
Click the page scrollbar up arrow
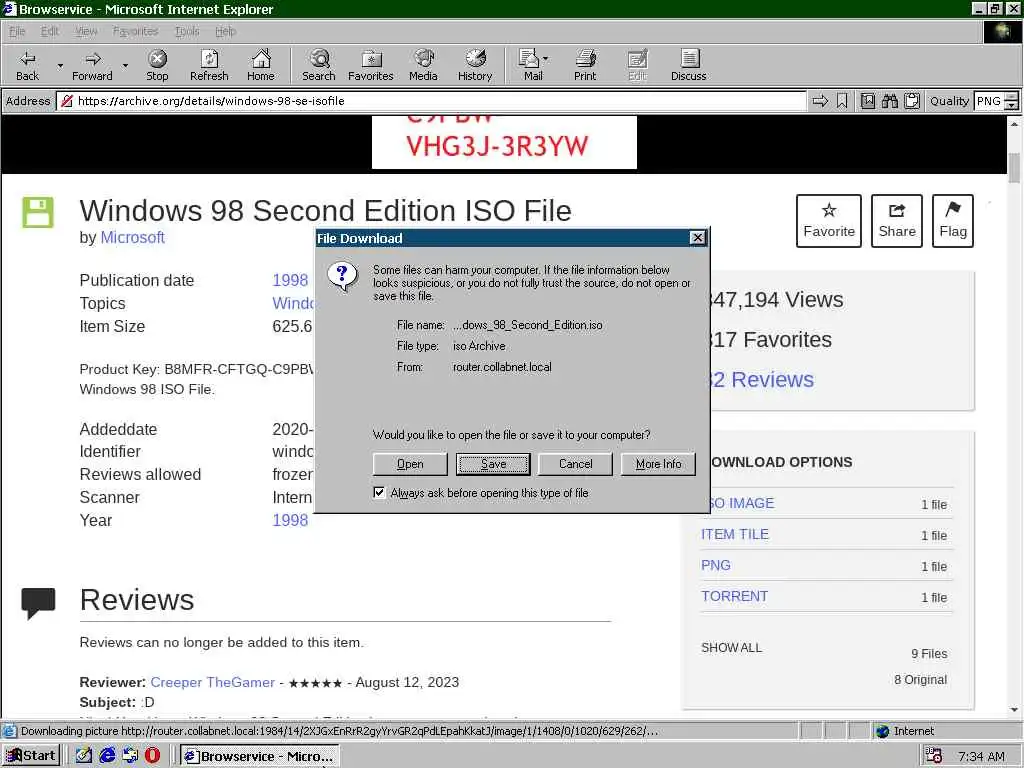click(x=1014, y=123)
